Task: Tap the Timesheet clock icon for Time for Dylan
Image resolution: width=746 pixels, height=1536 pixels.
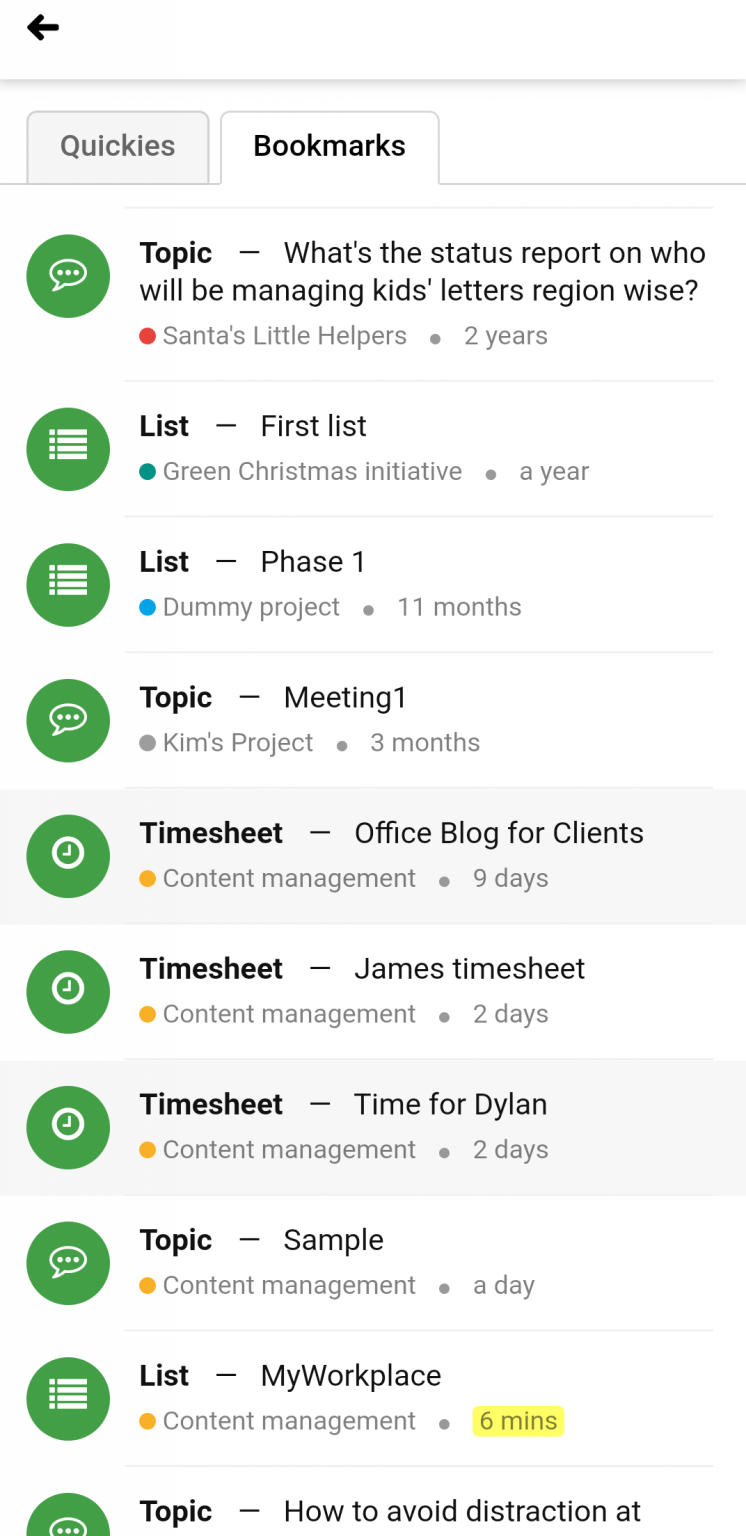Action: [67, 1127]
